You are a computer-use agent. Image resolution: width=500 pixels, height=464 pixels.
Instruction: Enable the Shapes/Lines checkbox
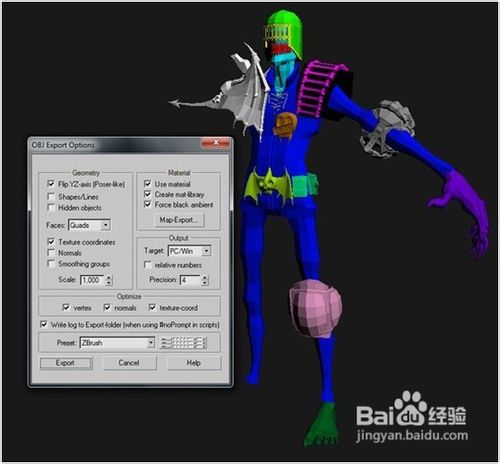(51, 197)
